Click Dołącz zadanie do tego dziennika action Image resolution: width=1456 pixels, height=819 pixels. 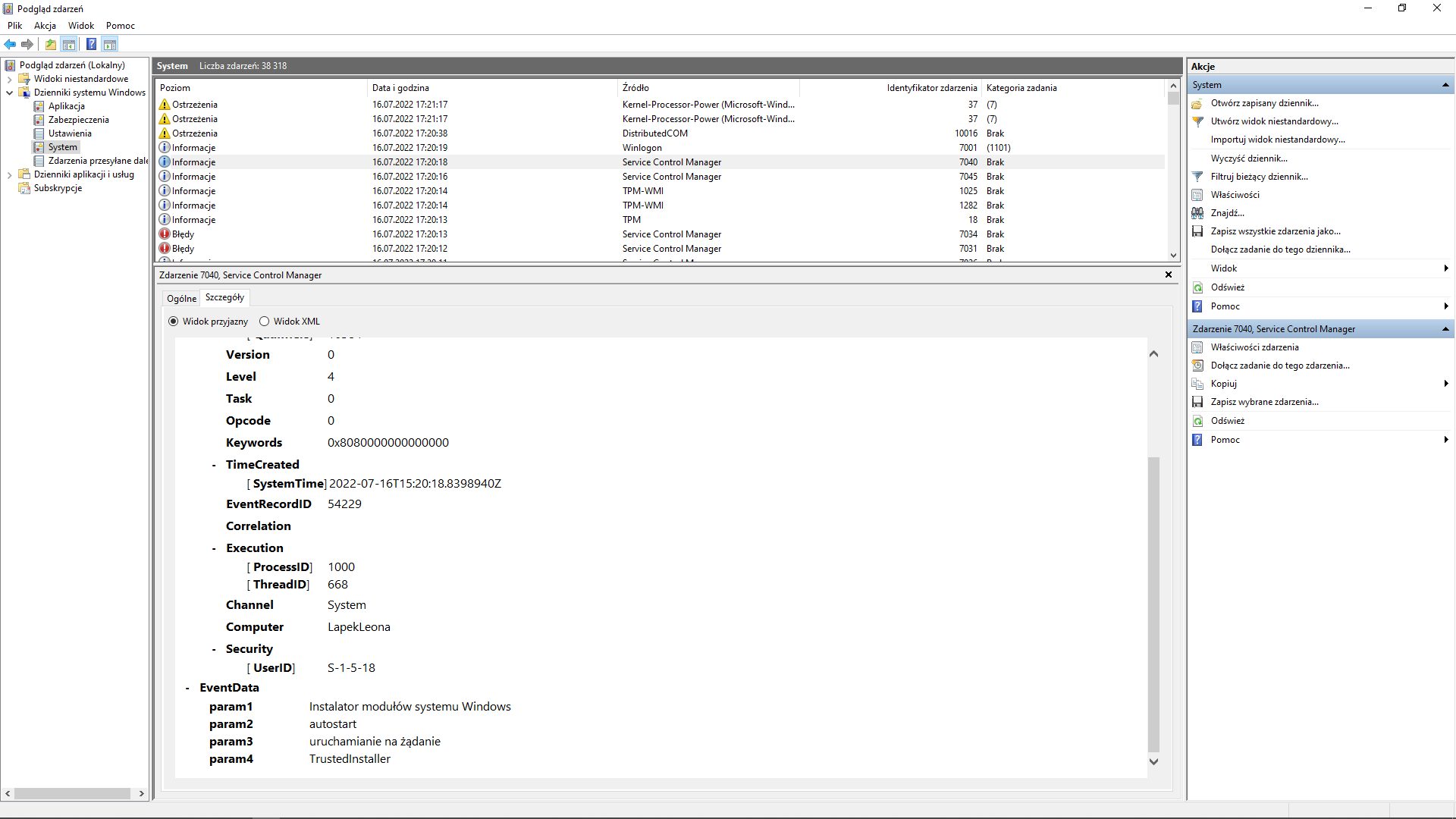point(1281,249)
